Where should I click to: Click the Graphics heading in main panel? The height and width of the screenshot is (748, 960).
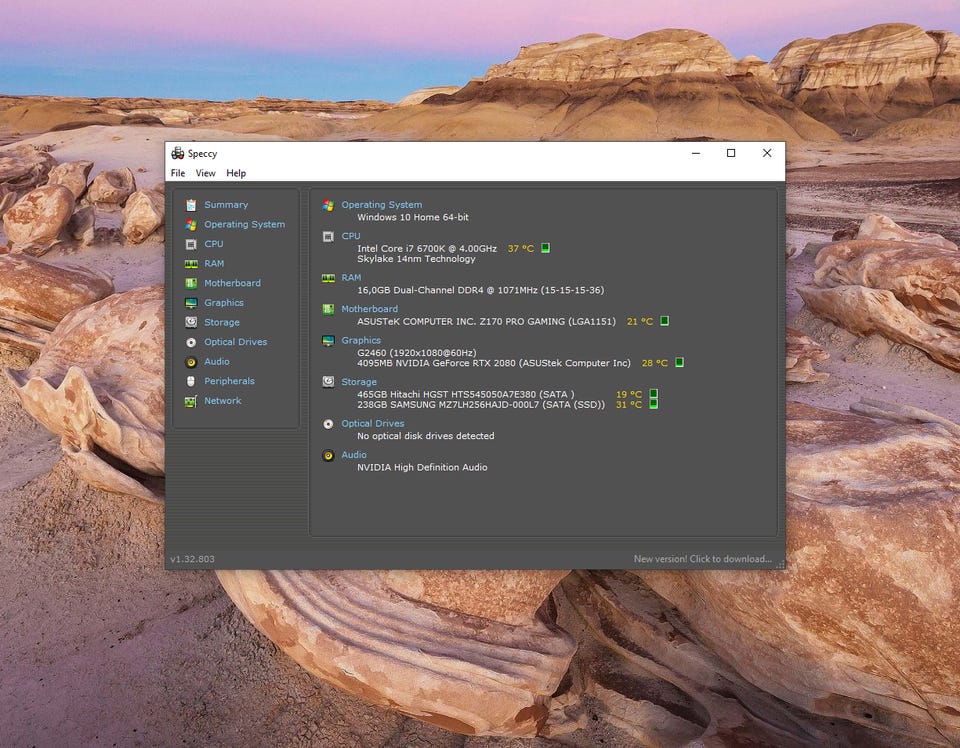pos(361,340)
